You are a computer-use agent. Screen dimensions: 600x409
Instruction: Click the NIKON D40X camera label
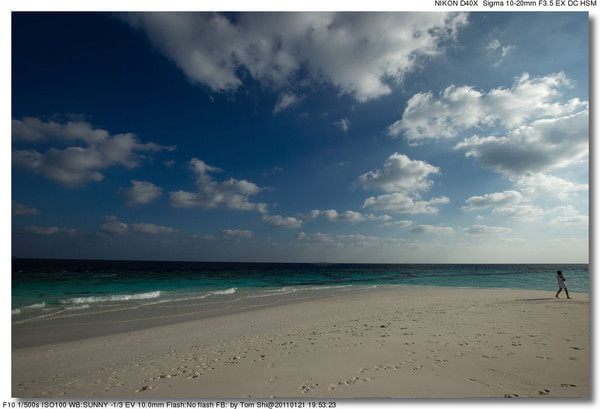click(x=456, y=4)
